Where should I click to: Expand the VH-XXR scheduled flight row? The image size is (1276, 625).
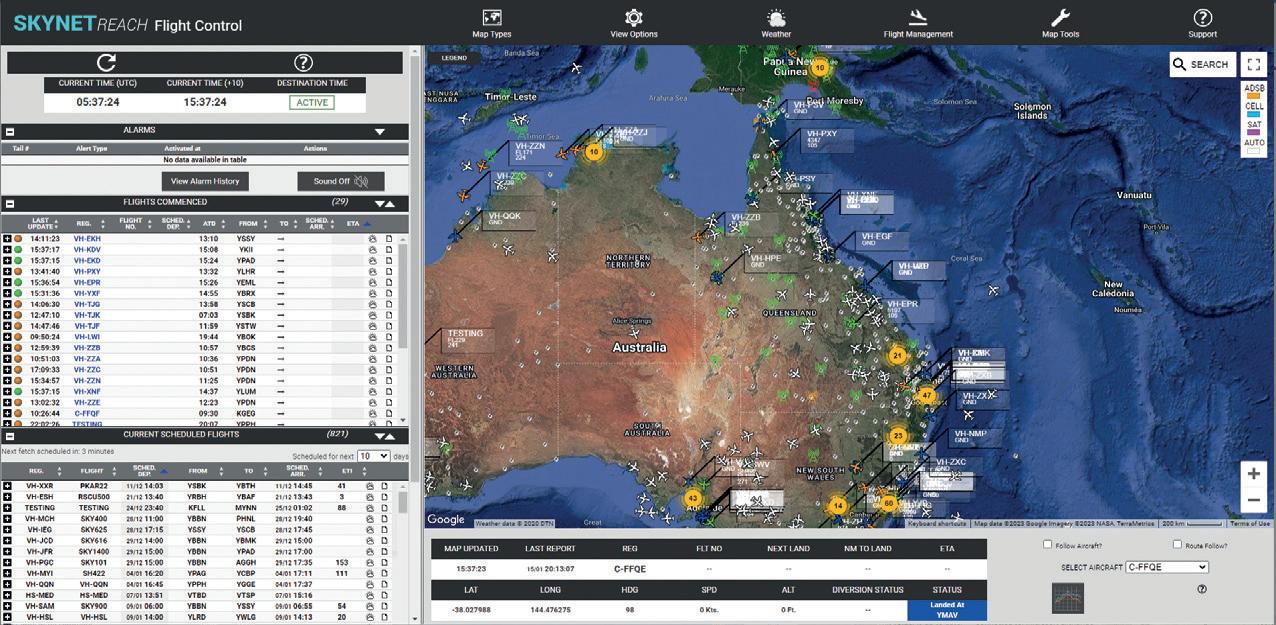7,486
